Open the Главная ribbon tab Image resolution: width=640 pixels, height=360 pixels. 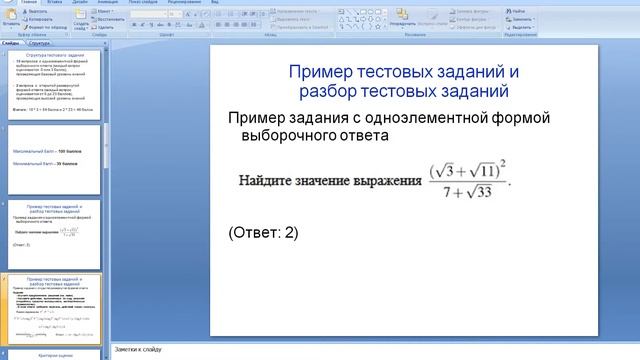click(29, 2)
